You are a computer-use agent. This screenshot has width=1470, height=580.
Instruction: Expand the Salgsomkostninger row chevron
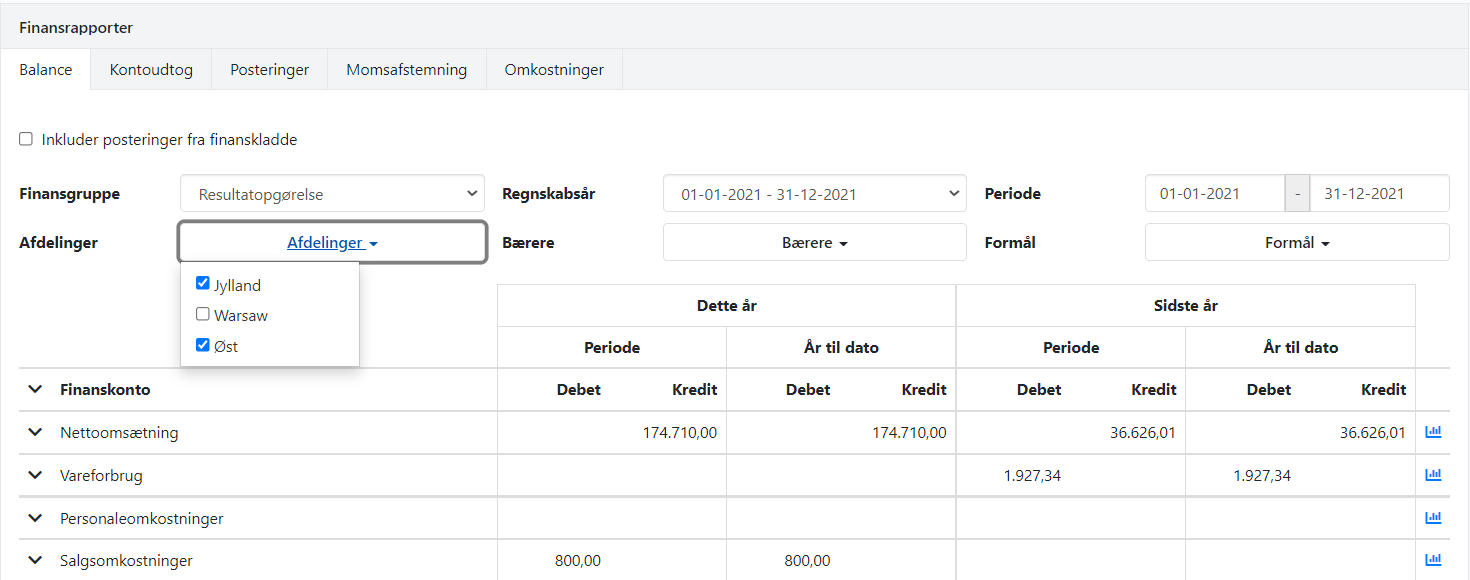36,561
